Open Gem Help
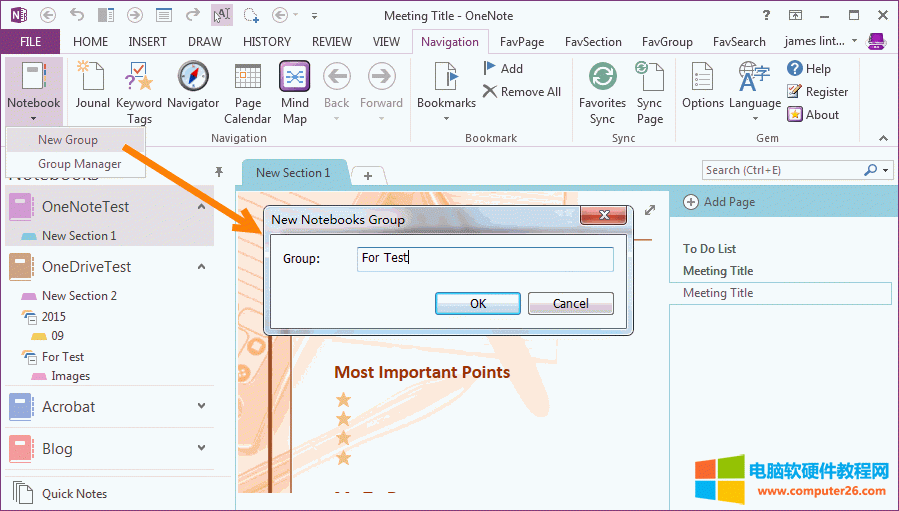This screenshot has height=511, width=899. tap(809, 68)
